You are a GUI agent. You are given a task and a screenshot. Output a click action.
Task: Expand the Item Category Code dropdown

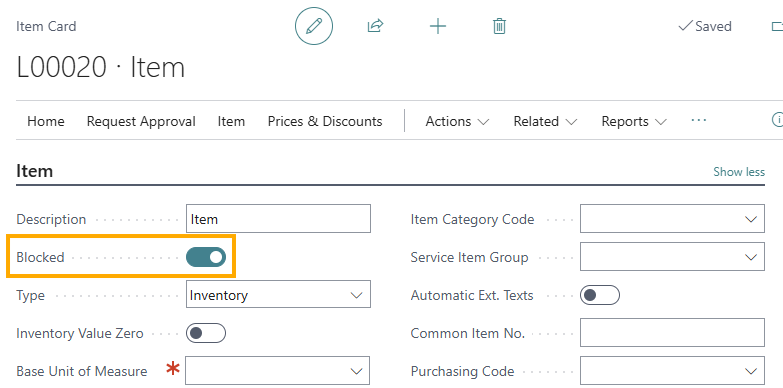click(672, 219)
